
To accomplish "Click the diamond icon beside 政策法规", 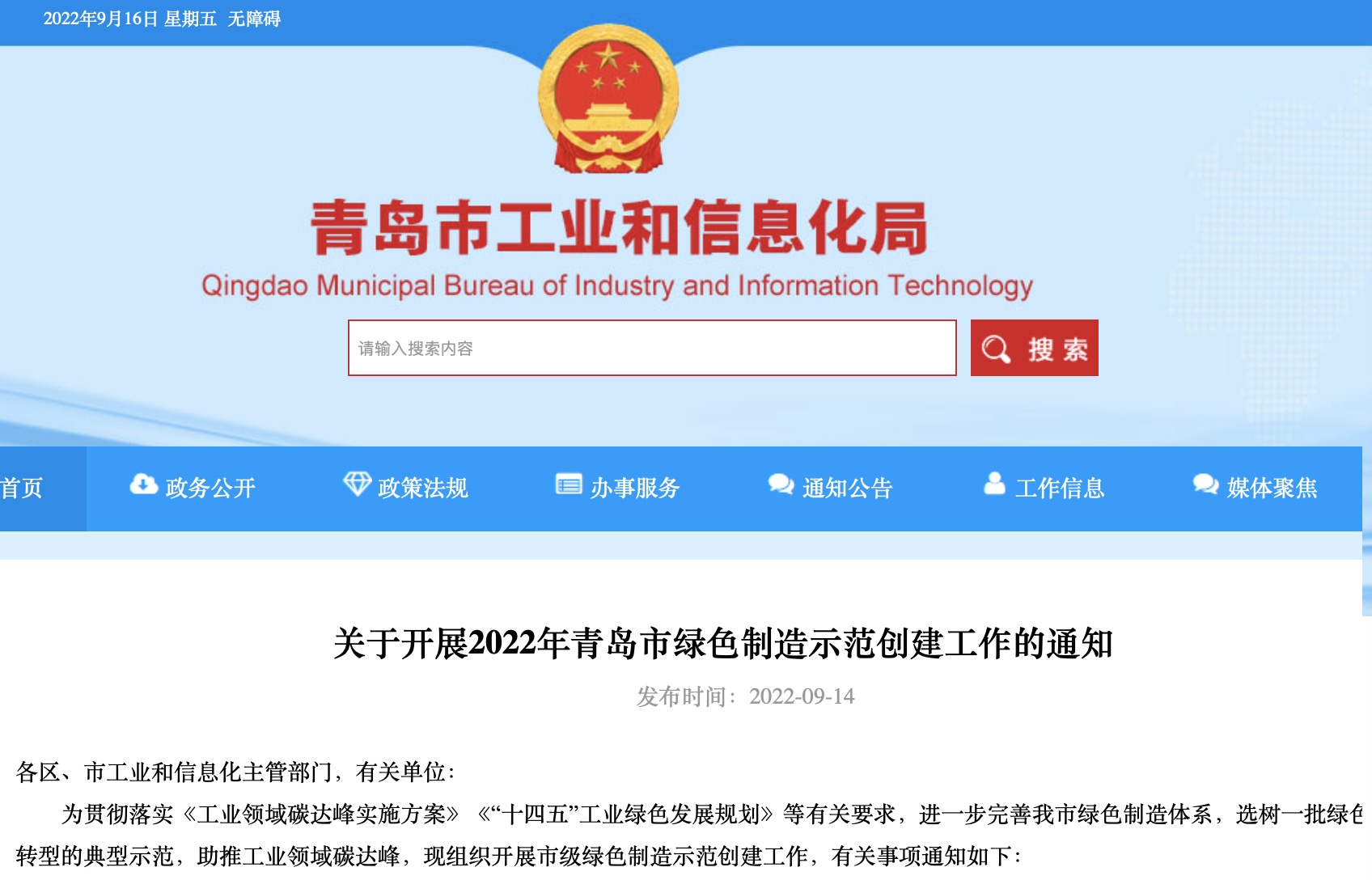I will 357,484.
